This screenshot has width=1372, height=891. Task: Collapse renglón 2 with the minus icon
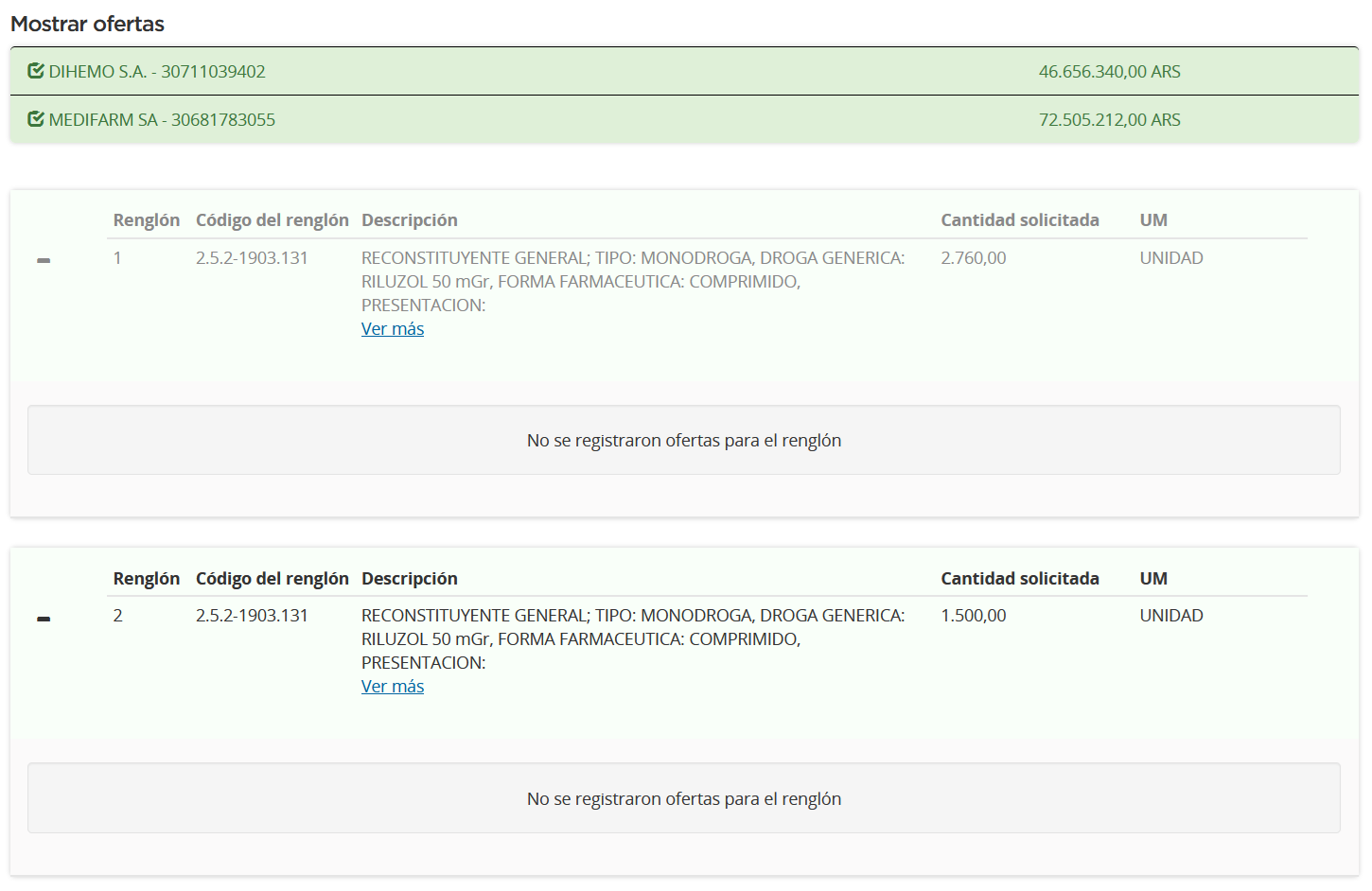[44, 619]
